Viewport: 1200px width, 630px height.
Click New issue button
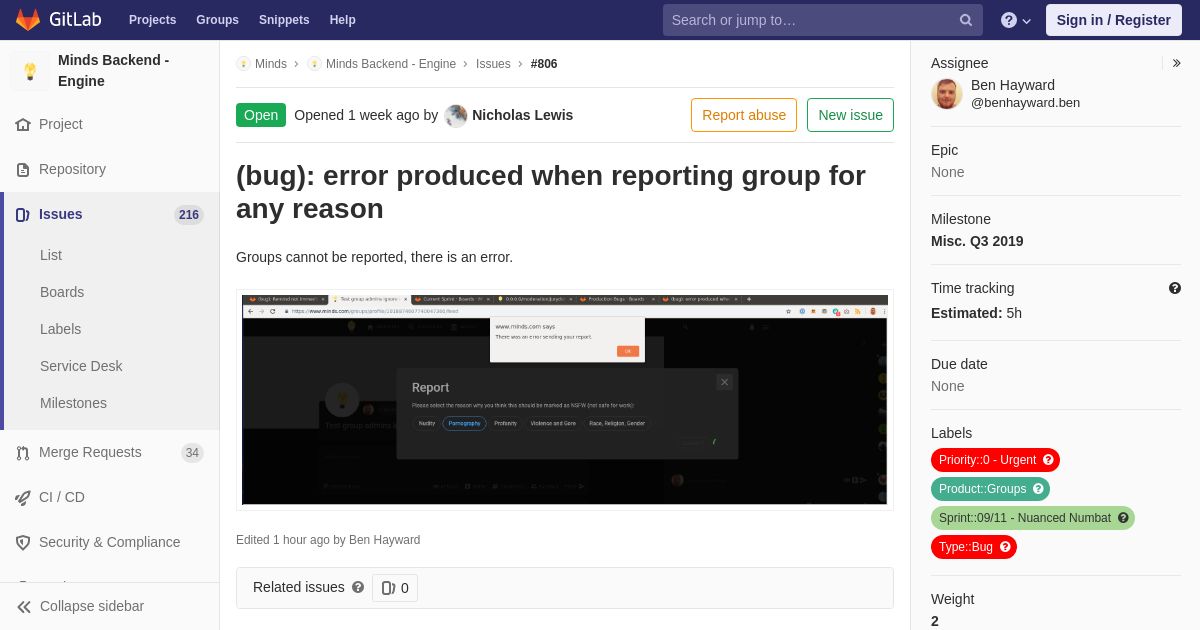point(850,115)
